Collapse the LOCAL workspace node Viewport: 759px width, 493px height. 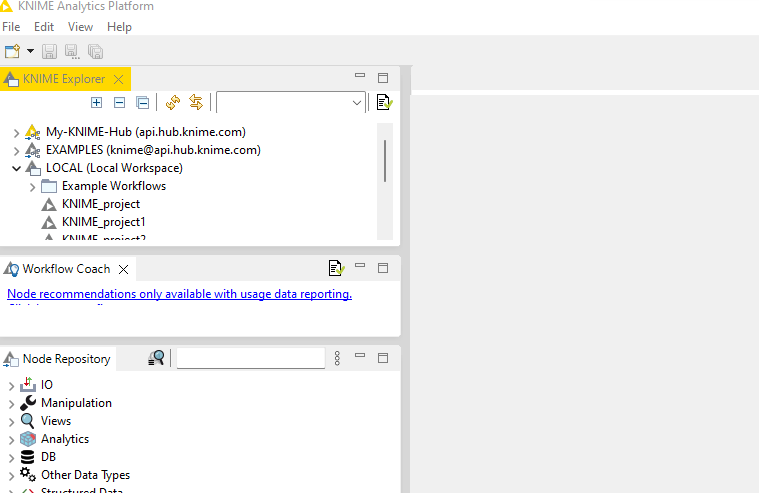tap(16, 169)
